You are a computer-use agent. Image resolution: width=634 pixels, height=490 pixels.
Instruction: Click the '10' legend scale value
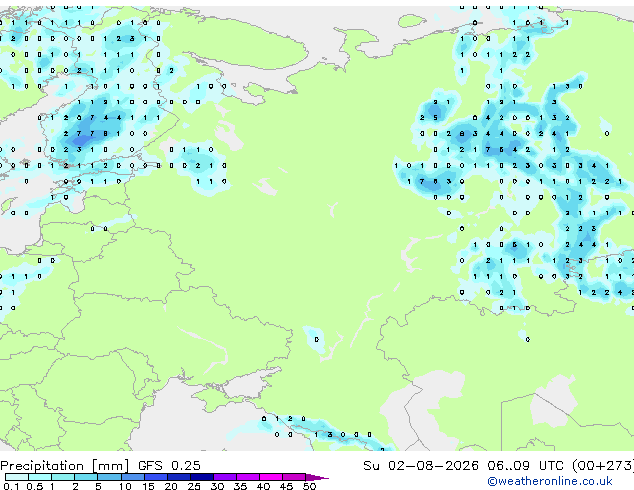pos(125,486)
